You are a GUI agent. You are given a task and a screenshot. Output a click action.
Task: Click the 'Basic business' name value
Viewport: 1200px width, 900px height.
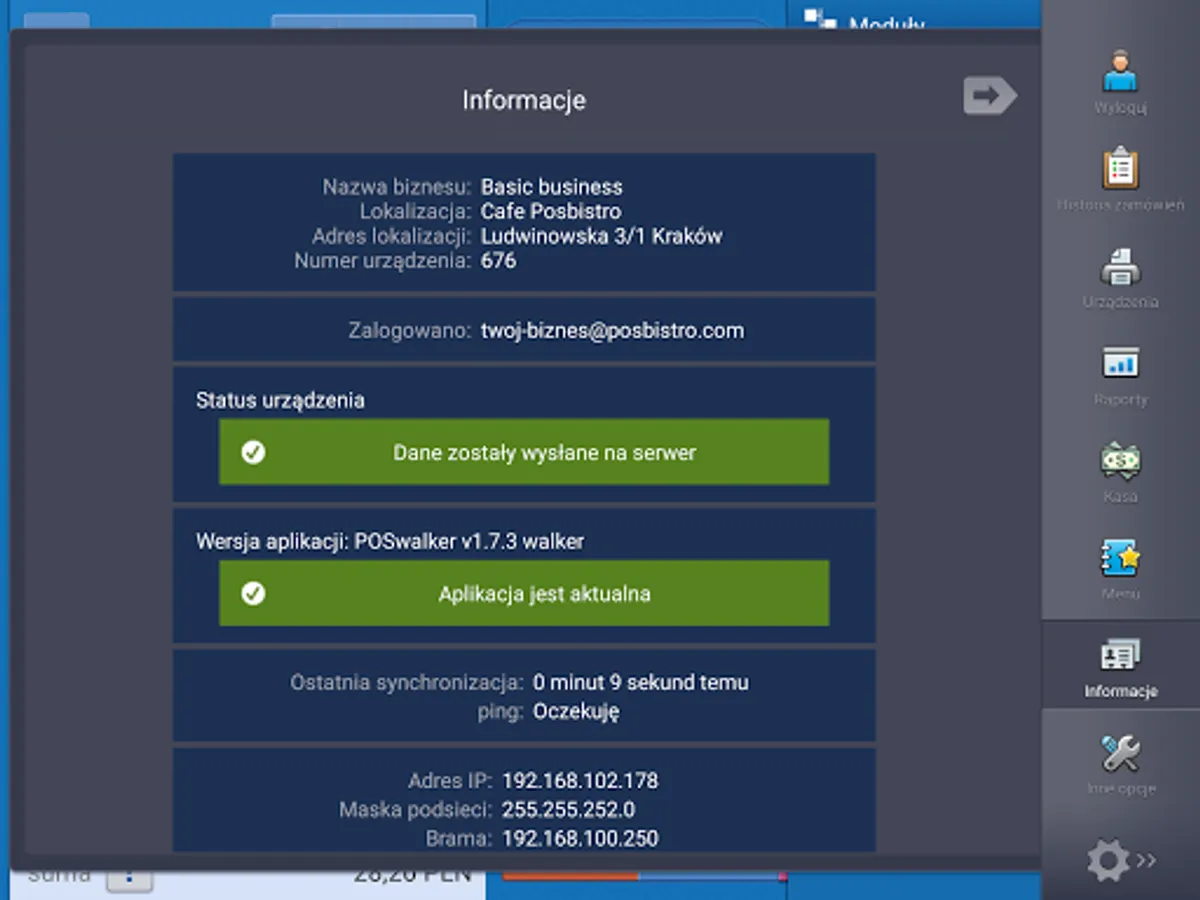coord(551,186)
